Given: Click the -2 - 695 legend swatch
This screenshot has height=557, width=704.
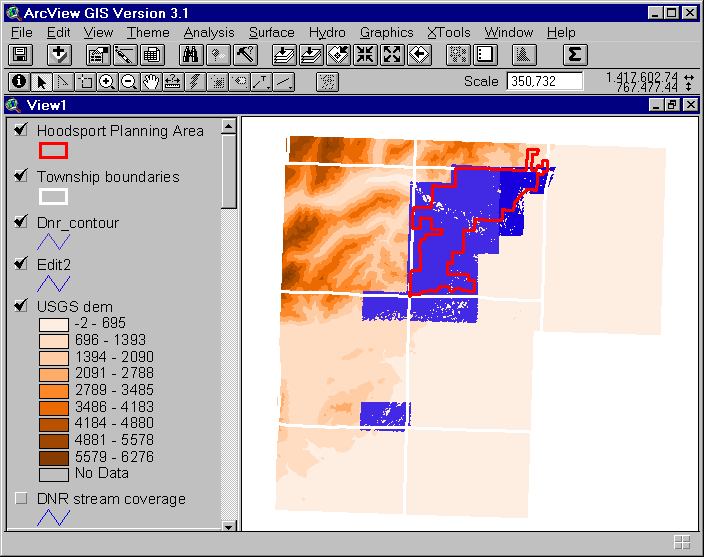Looking at the screenshot, I should pyautogui.click(x=54, y=324).
